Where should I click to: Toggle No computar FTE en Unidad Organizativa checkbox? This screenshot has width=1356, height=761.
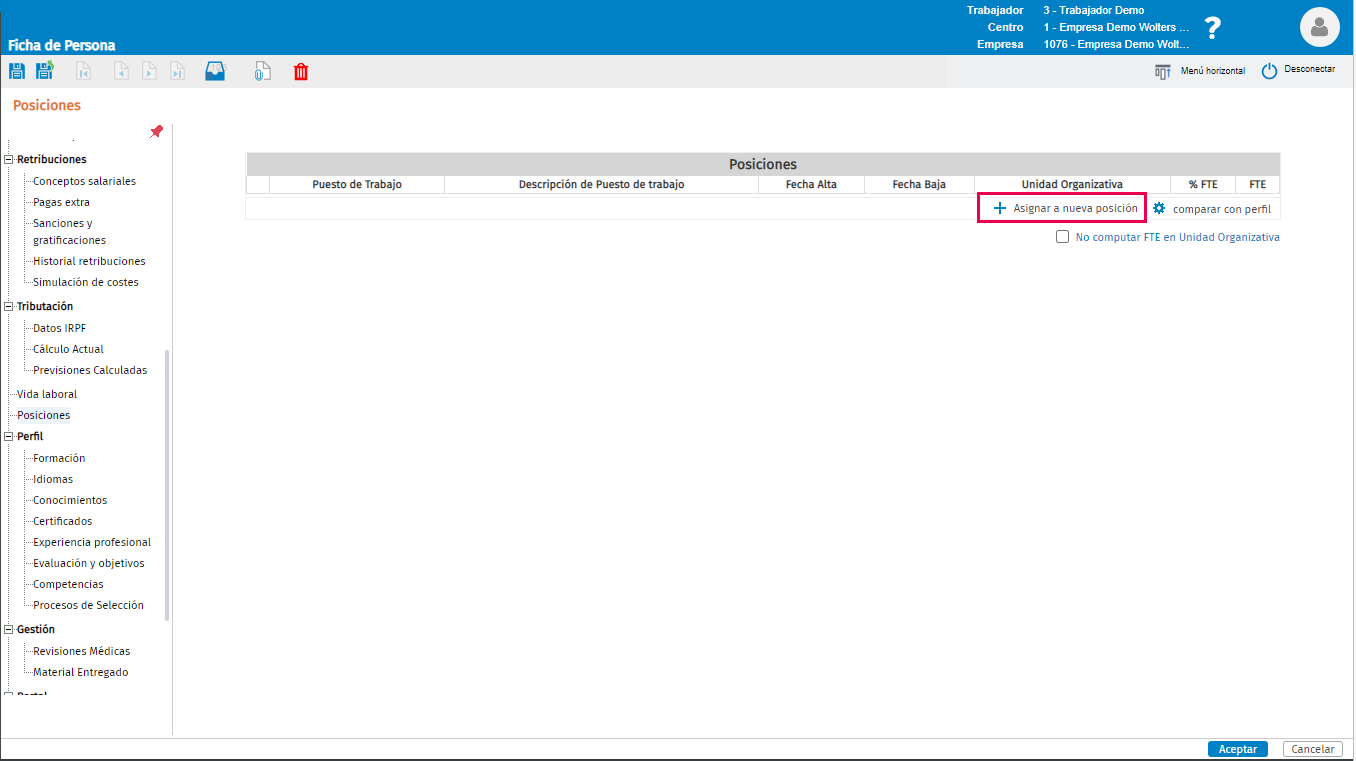point(1062,237)
